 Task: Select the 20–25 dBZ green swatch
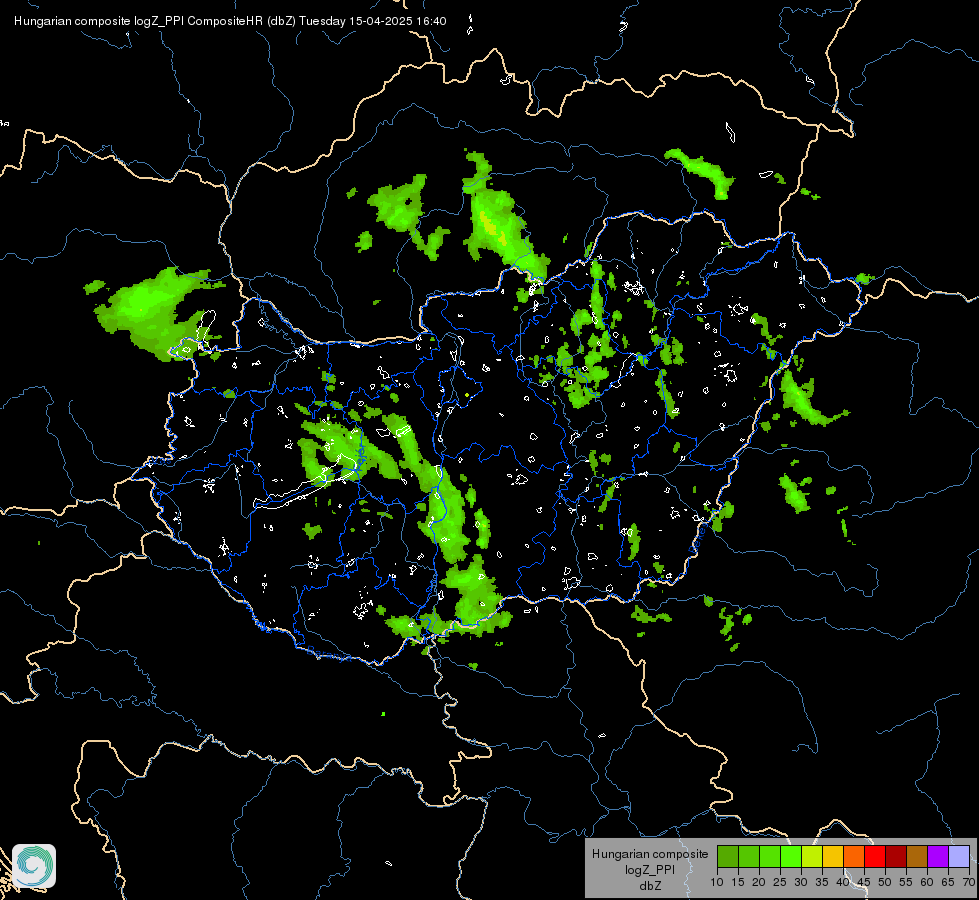[770, 856]
